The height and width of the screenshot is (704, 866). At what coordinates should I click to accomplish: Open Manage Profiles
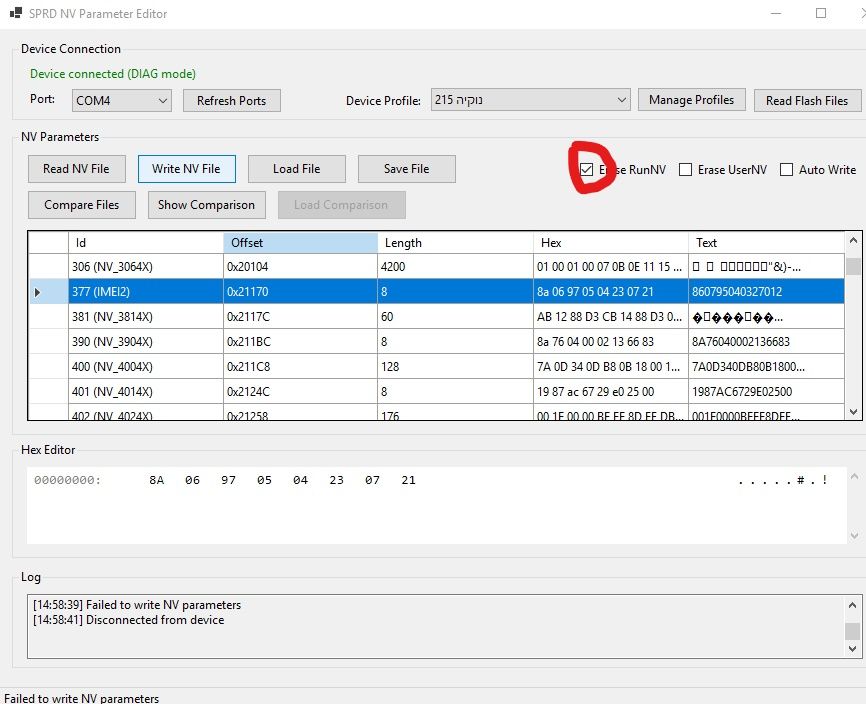coord(691,100)
